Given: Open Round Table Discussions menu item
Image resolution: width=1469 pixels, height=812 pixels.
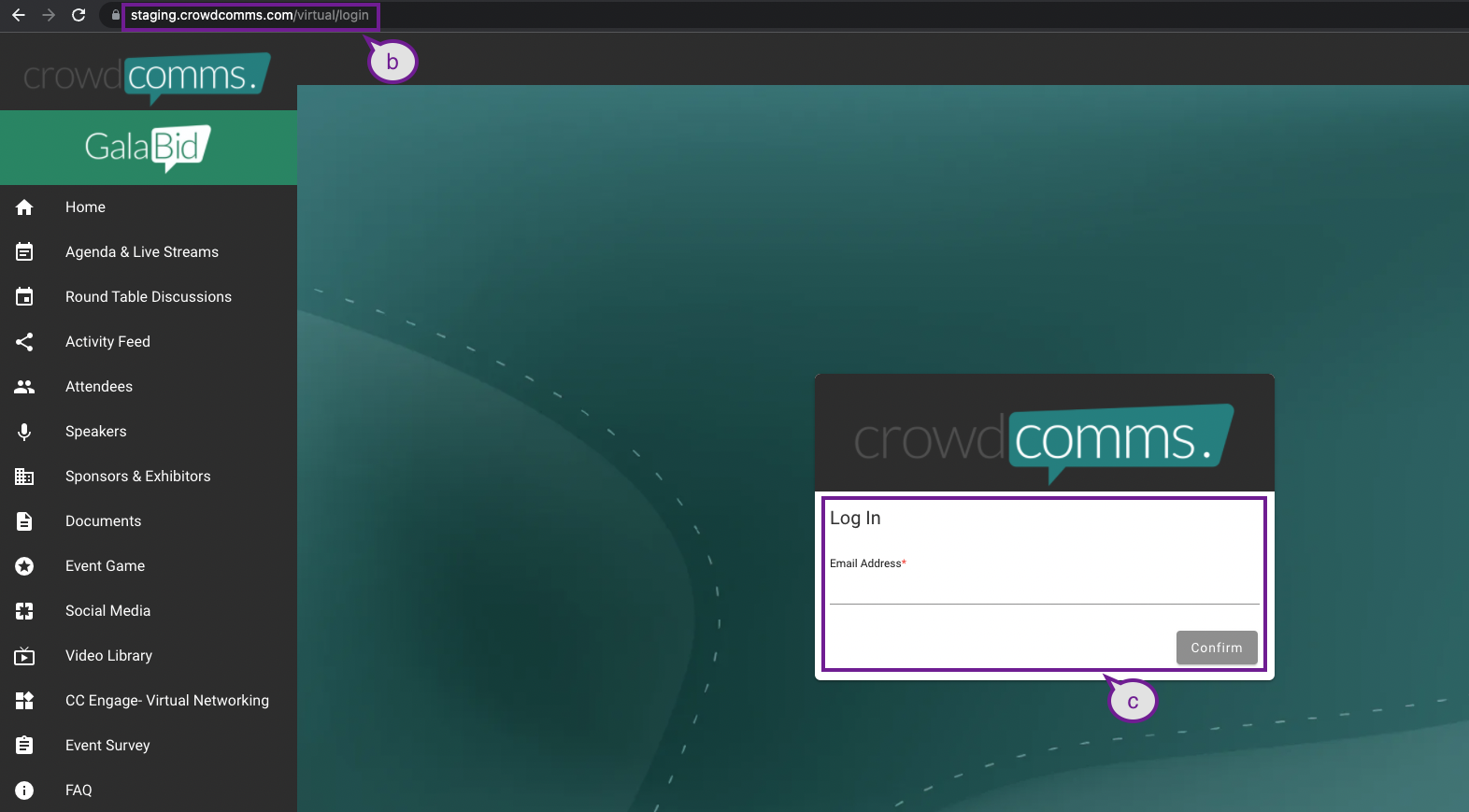Looking at the screenshot, I should [x=148, y=297].
